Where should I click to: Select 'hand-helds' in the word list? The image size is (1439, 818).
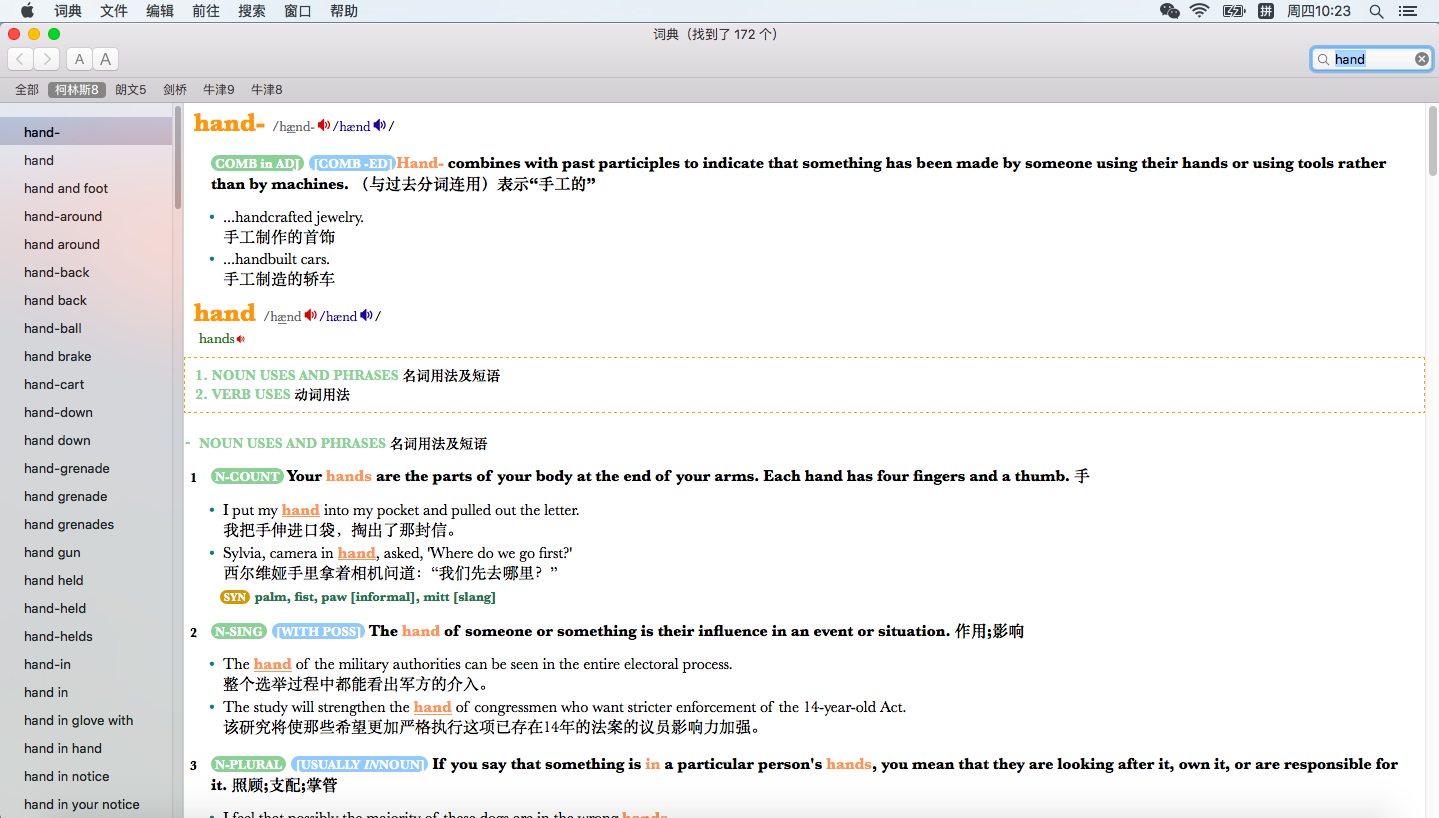point(58,636)
